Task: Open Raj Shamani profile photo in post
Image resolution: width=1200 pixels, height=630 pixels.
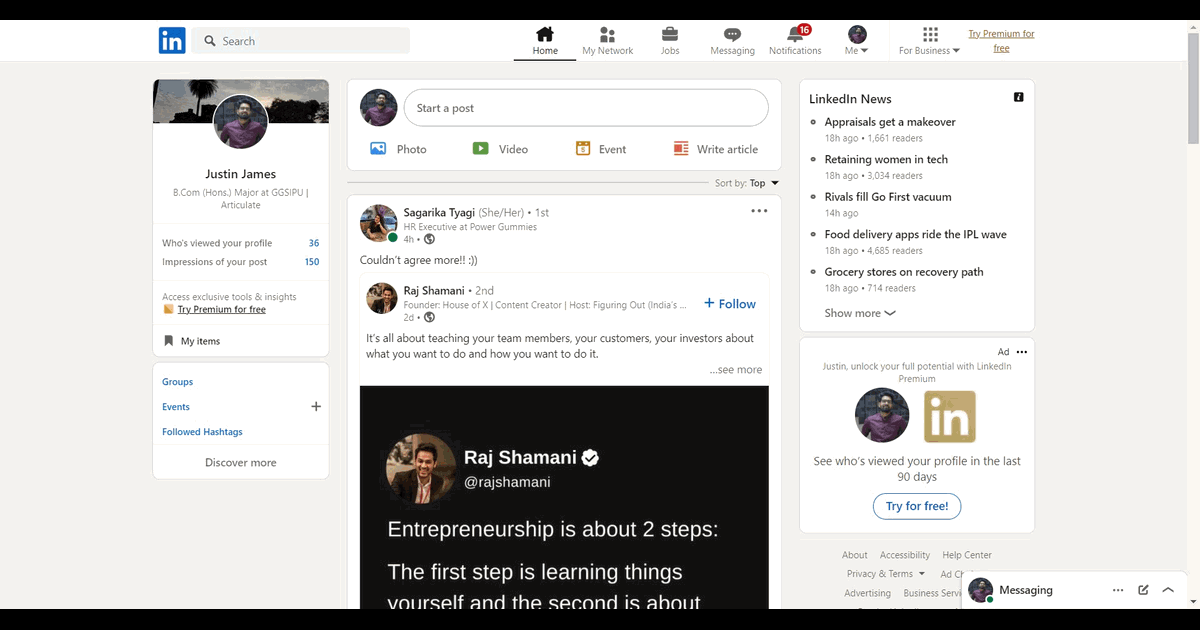Action: 381,298
